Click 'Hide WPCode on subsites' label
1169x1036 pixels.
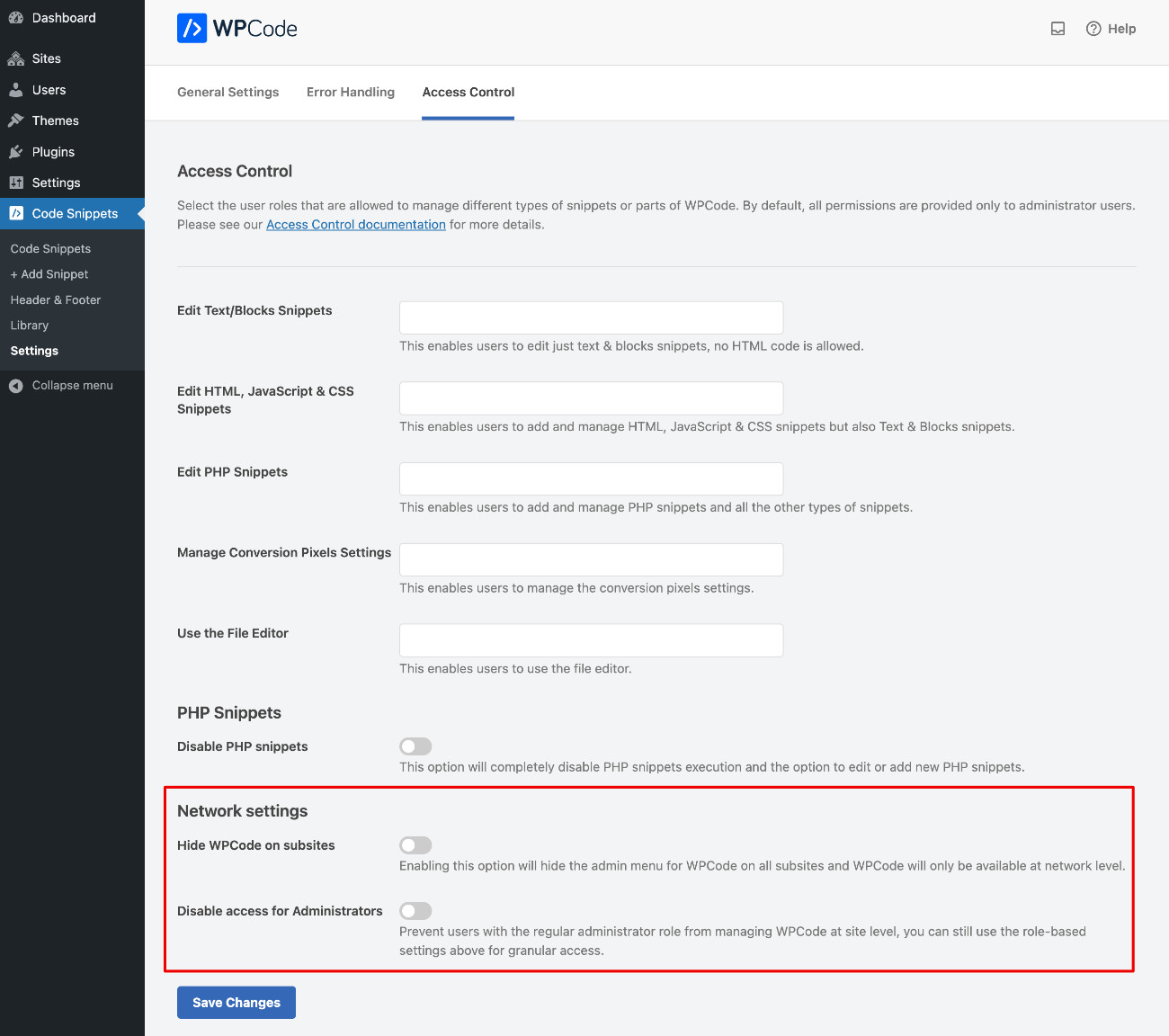256,845
